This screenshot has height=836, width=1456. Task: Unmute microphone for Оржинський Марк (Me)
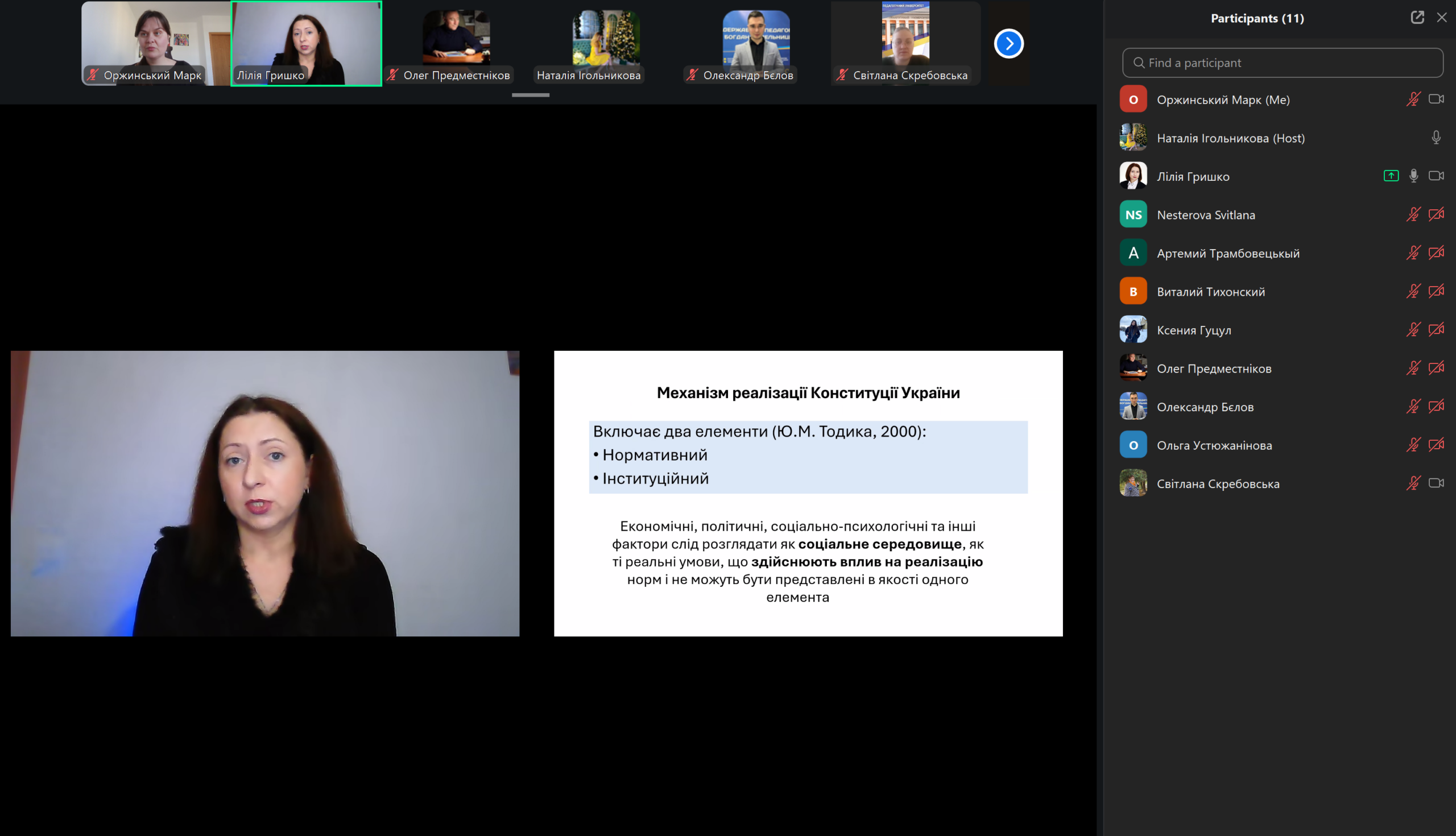click(1413, 100)
